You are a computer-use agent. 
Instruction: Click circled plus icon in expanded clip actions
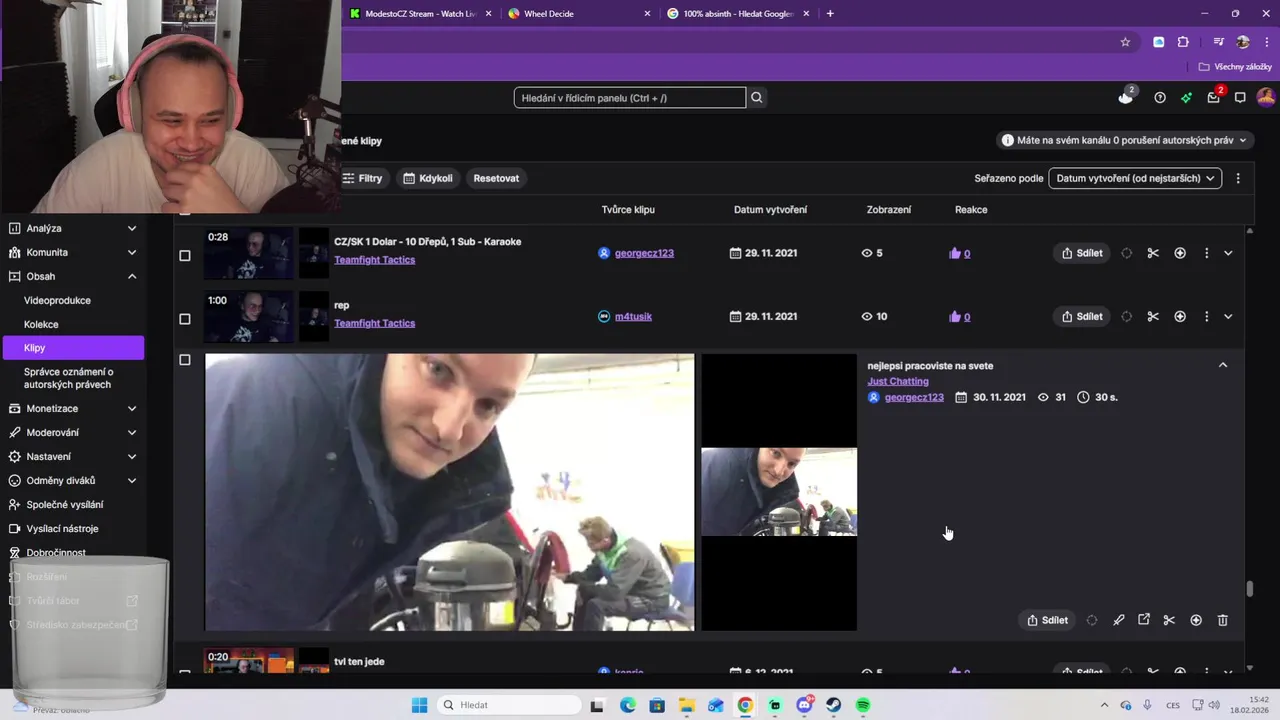[1196, 620]
